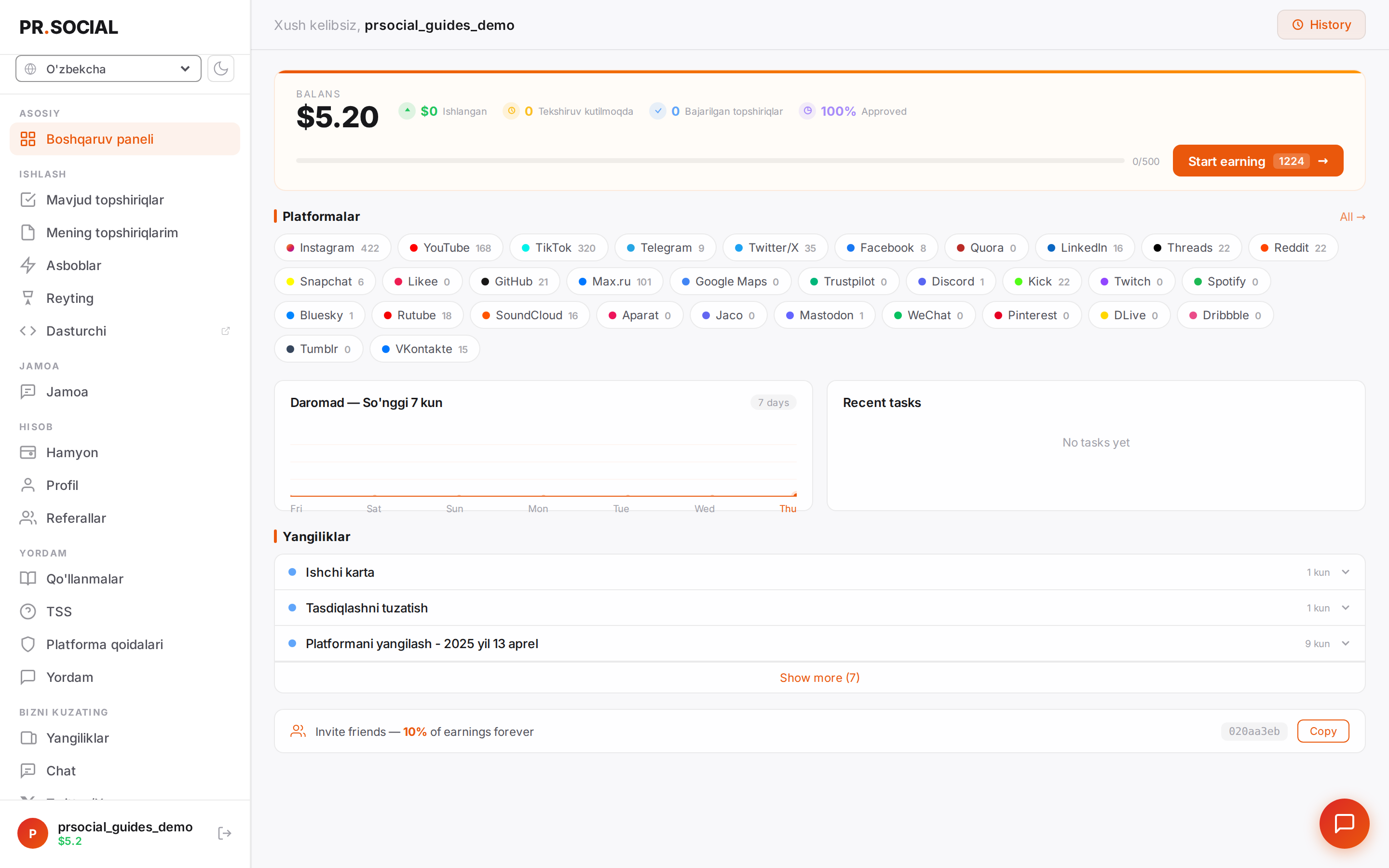Click the Snapchat yellow color dot

click(x=290, y=281)
